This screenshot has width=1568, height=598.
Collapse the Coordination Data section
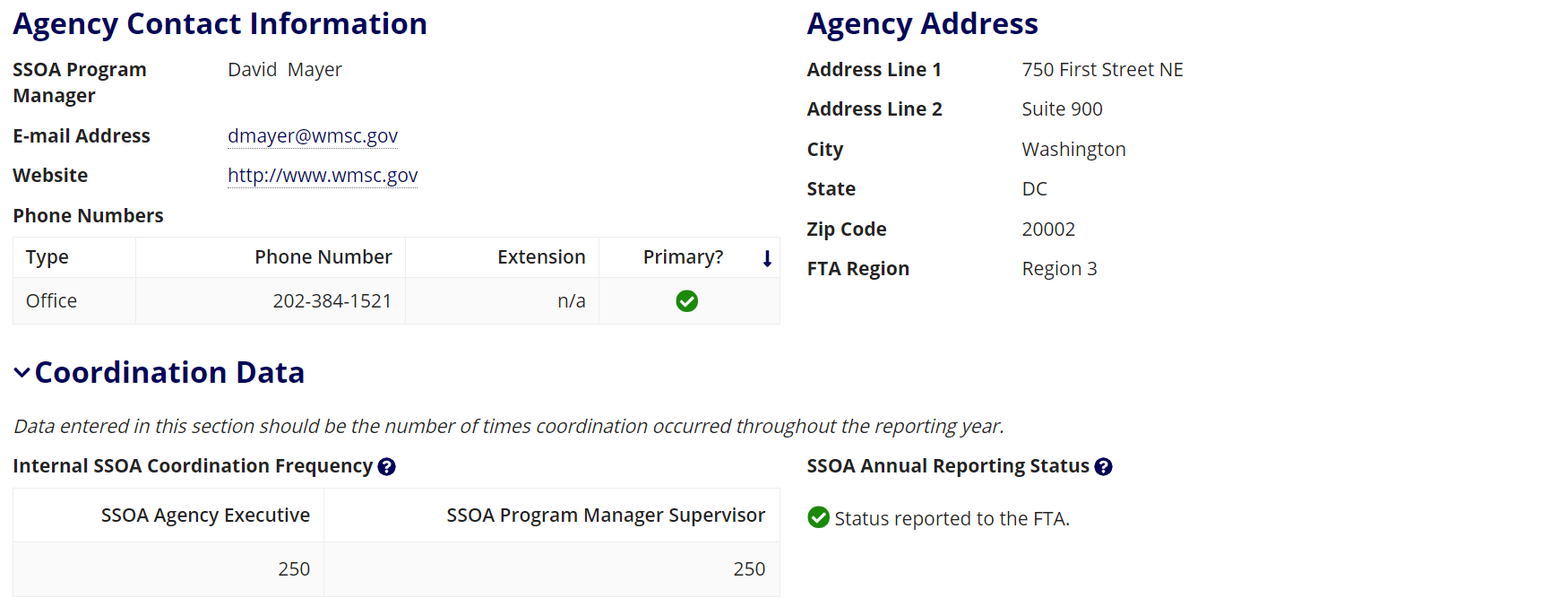(22, 373)
